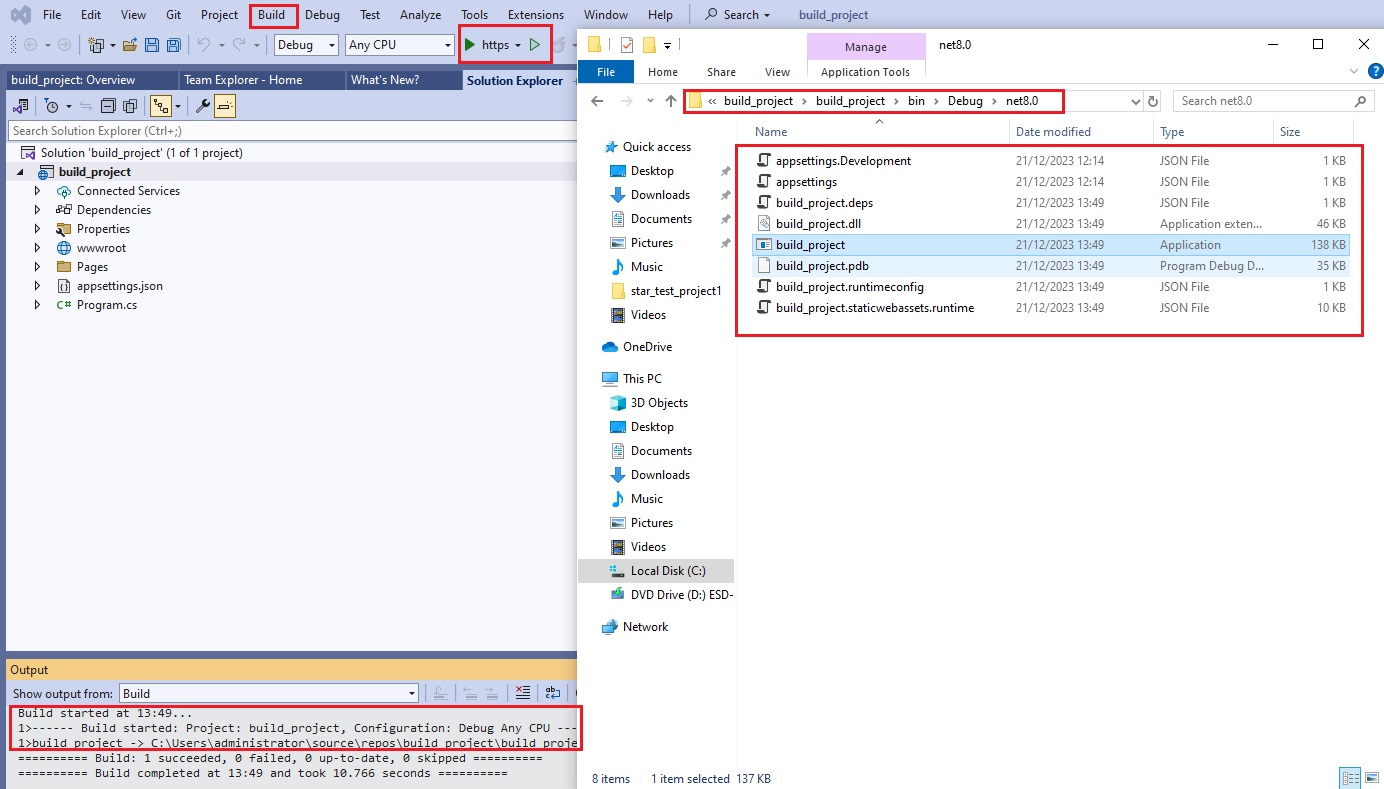Open the Debug menu

(322, 15)
